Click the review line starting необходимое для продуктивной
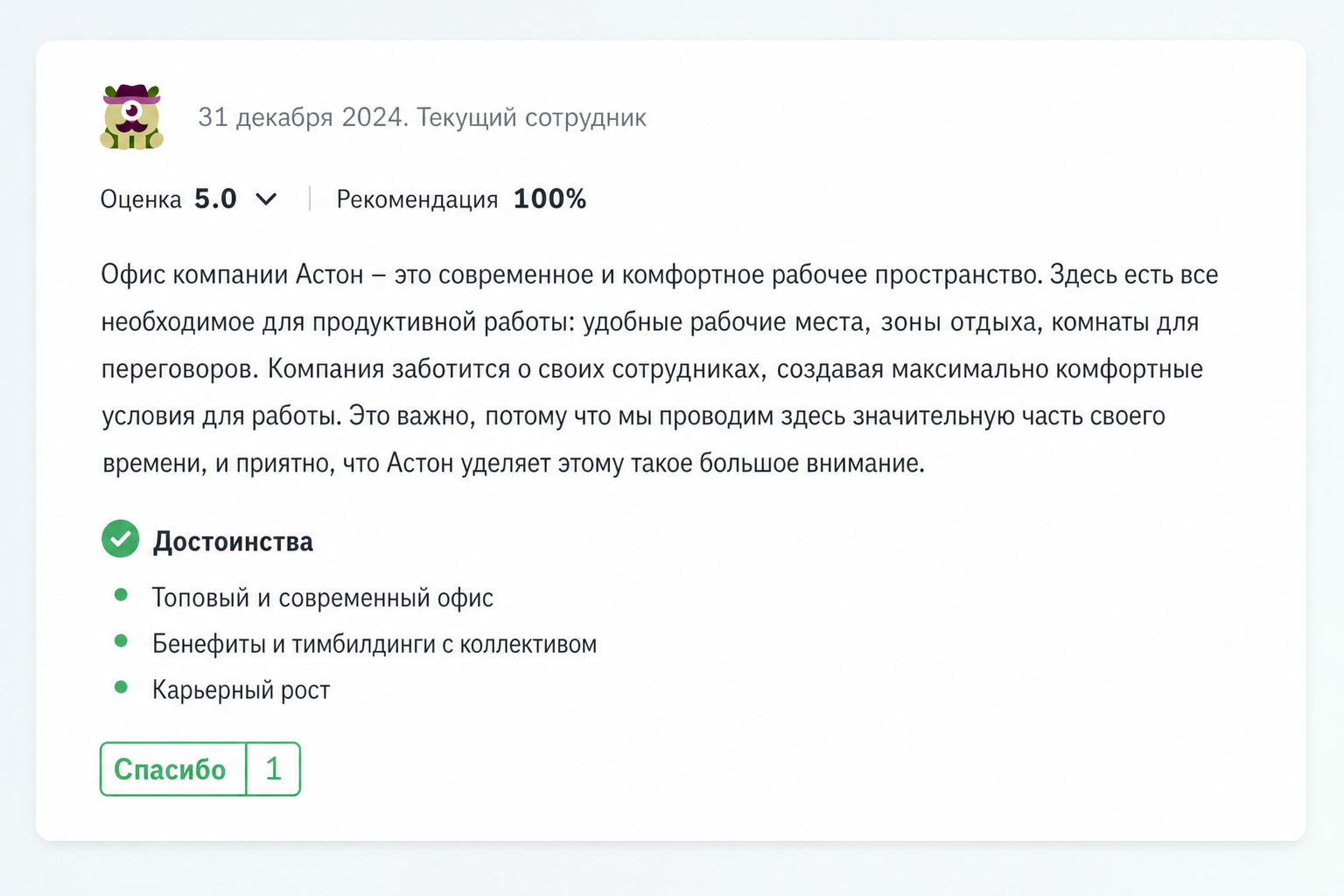 pos(650,322)
